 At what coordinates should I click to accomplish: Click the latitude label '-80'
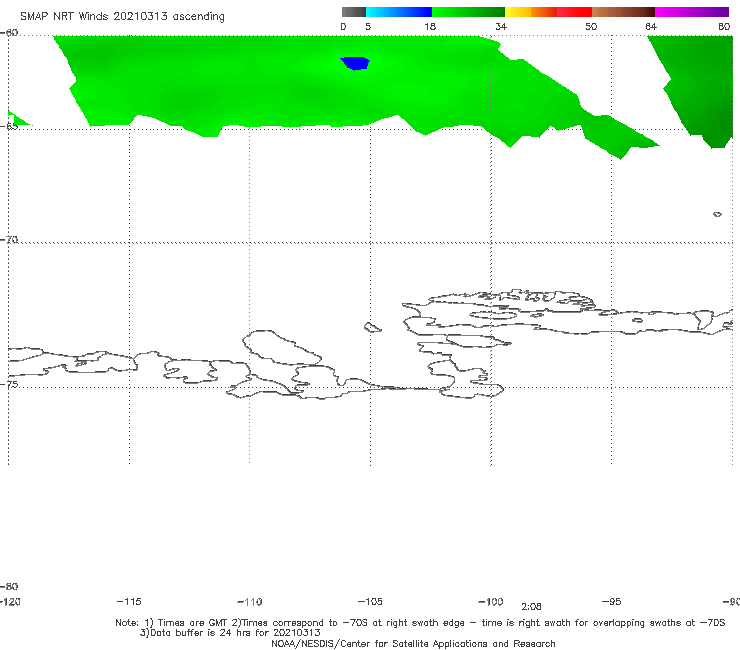[9, 586]
